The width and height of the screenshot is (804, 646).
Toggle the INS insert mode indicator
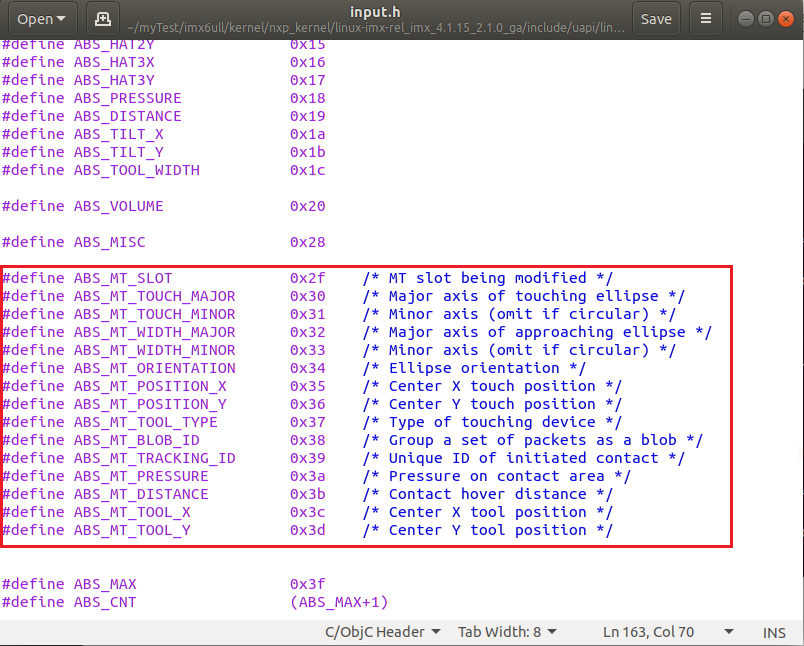point(774,633)
